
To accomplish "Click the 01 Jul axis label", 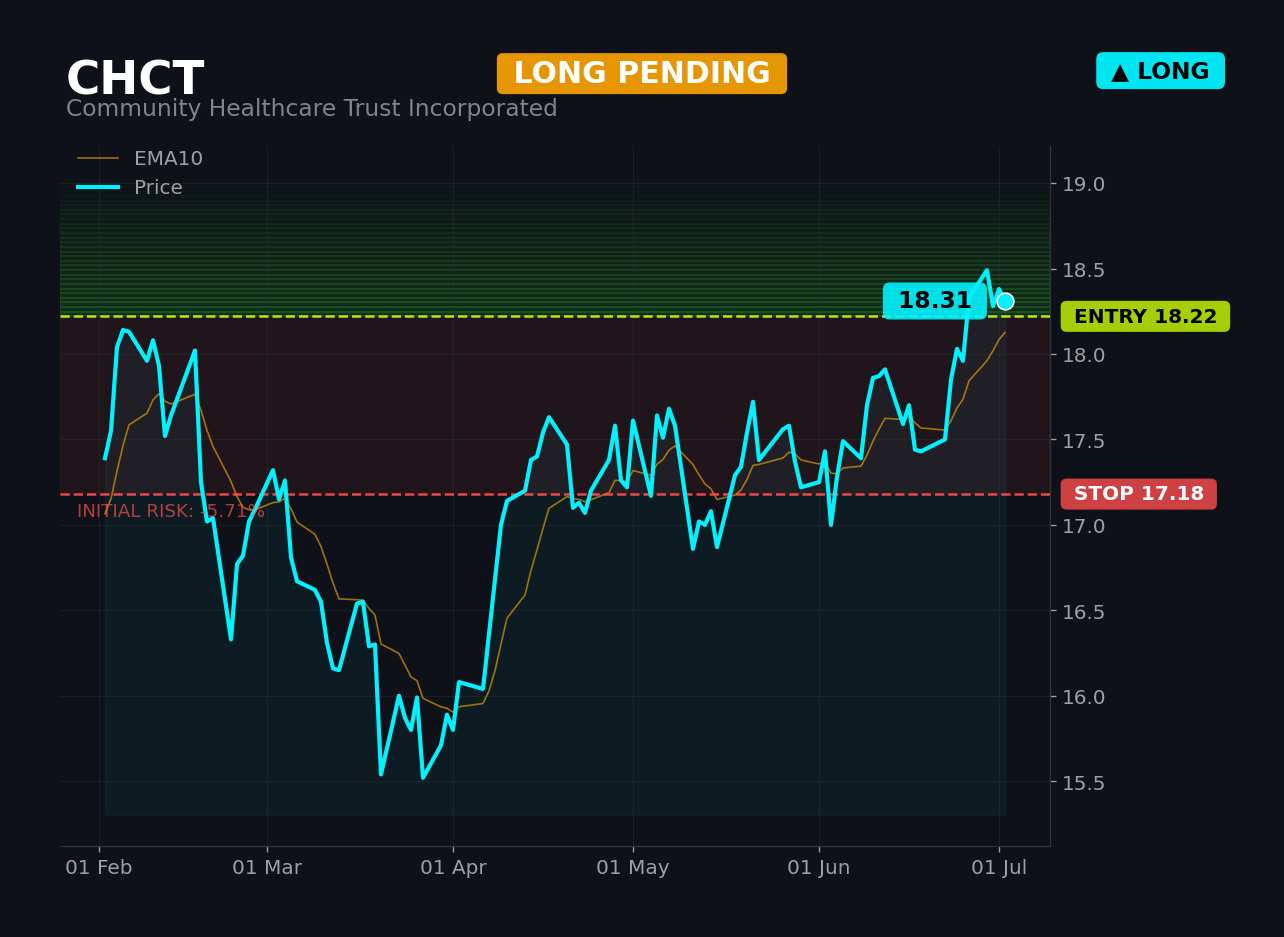I will 999,868.
